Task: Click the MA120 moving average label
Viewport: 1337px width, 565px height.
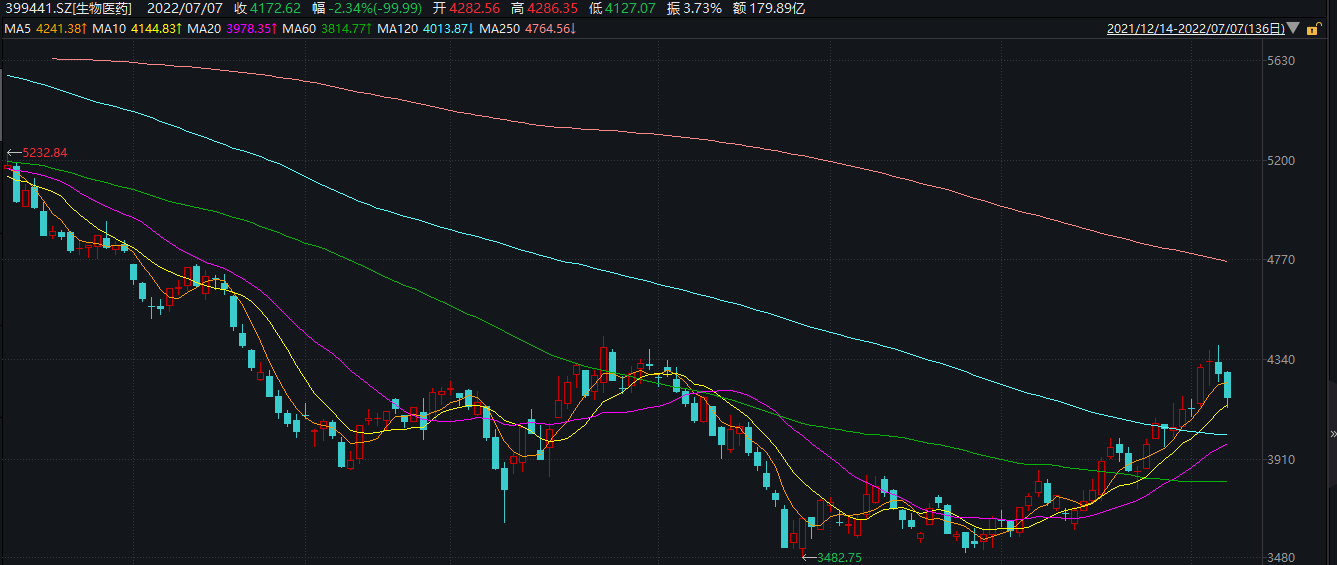Action: 395,29
